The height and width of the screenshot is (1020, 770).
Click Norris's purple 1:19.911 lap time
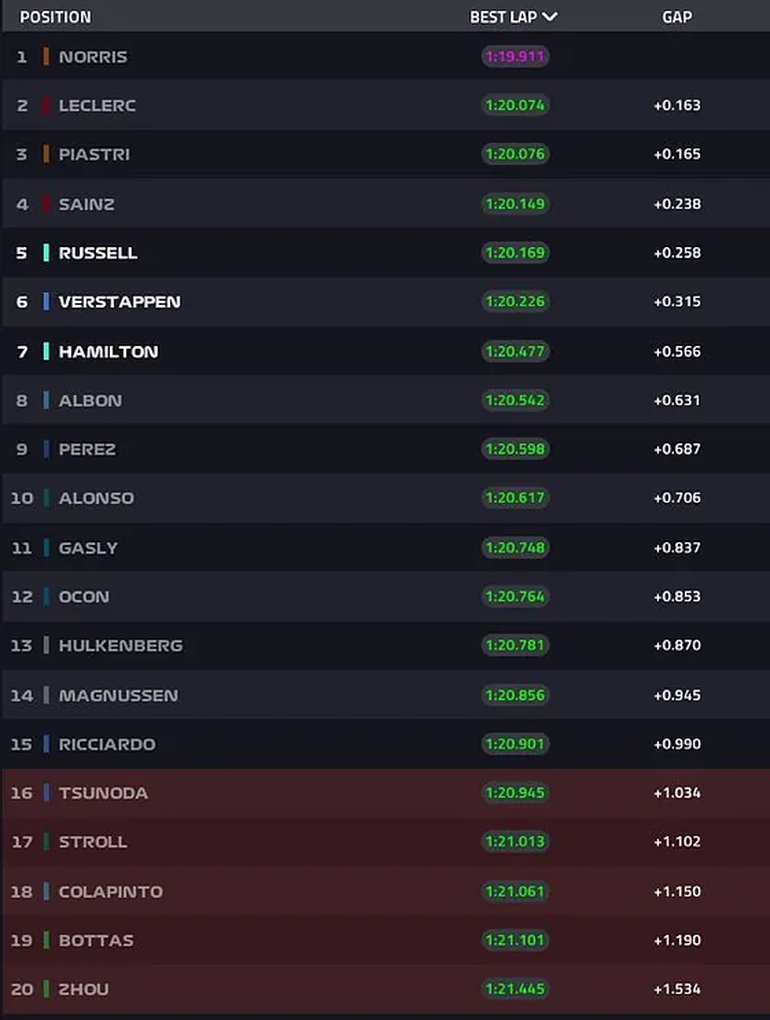515,57
